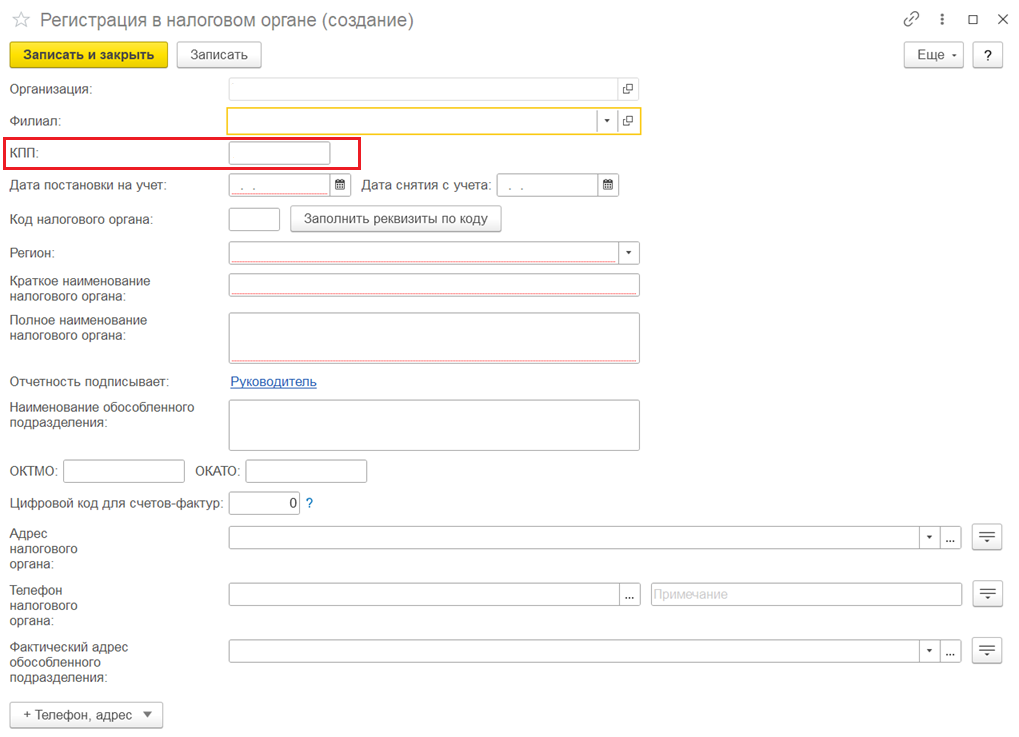Open ellipsis editor for Фактический адрес подразделения
The image size is (1019, 737).
(950, 651)
